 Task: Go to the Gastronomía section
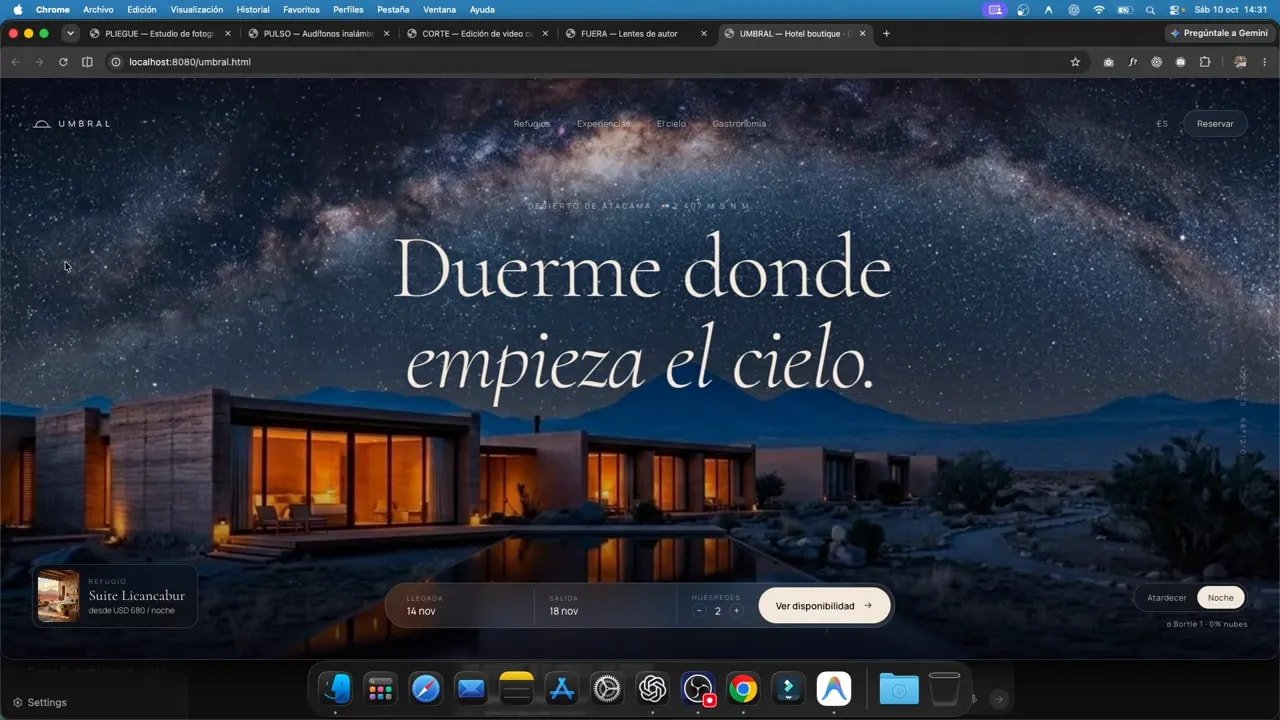click(x=739, y=124)
